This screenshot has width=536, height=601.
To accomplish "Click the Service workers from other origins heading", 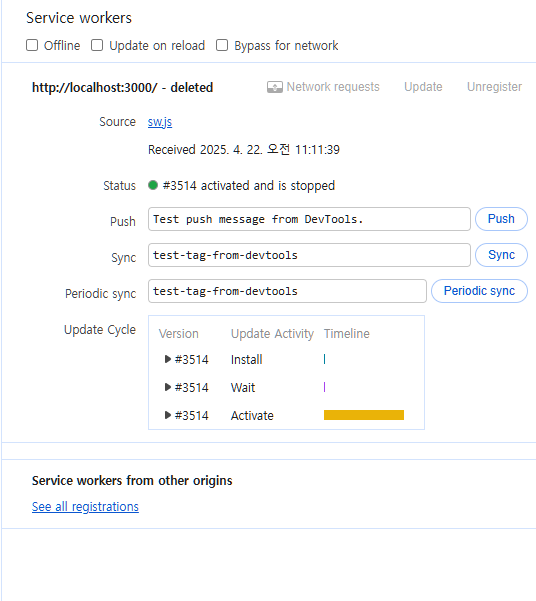I will (132, 481).
